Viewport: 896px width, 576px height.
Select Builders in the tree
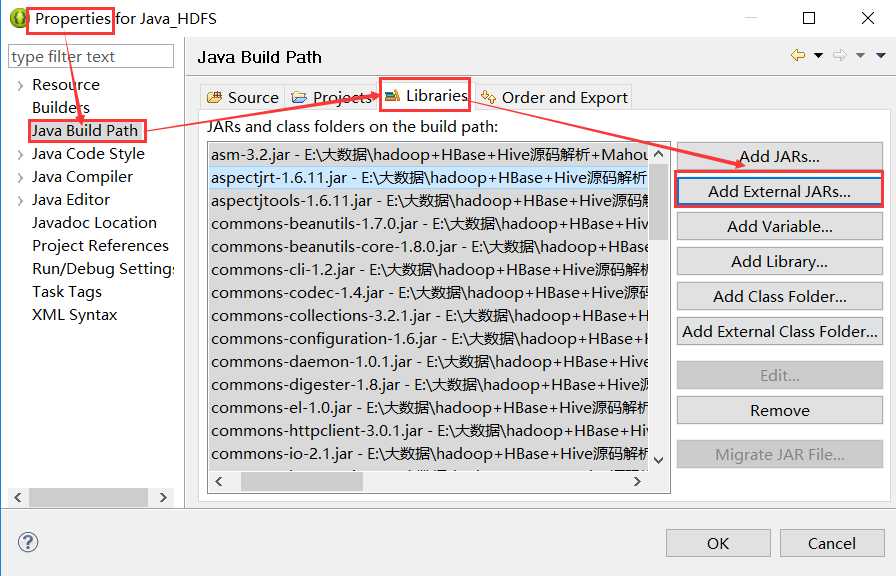61,107
